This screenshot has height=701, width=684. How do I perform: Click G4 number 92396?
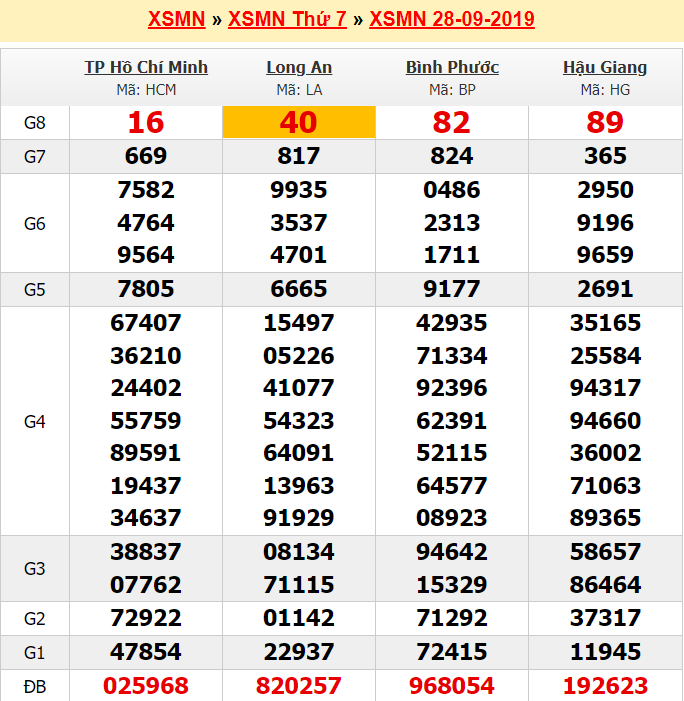[x=452, y=388]
